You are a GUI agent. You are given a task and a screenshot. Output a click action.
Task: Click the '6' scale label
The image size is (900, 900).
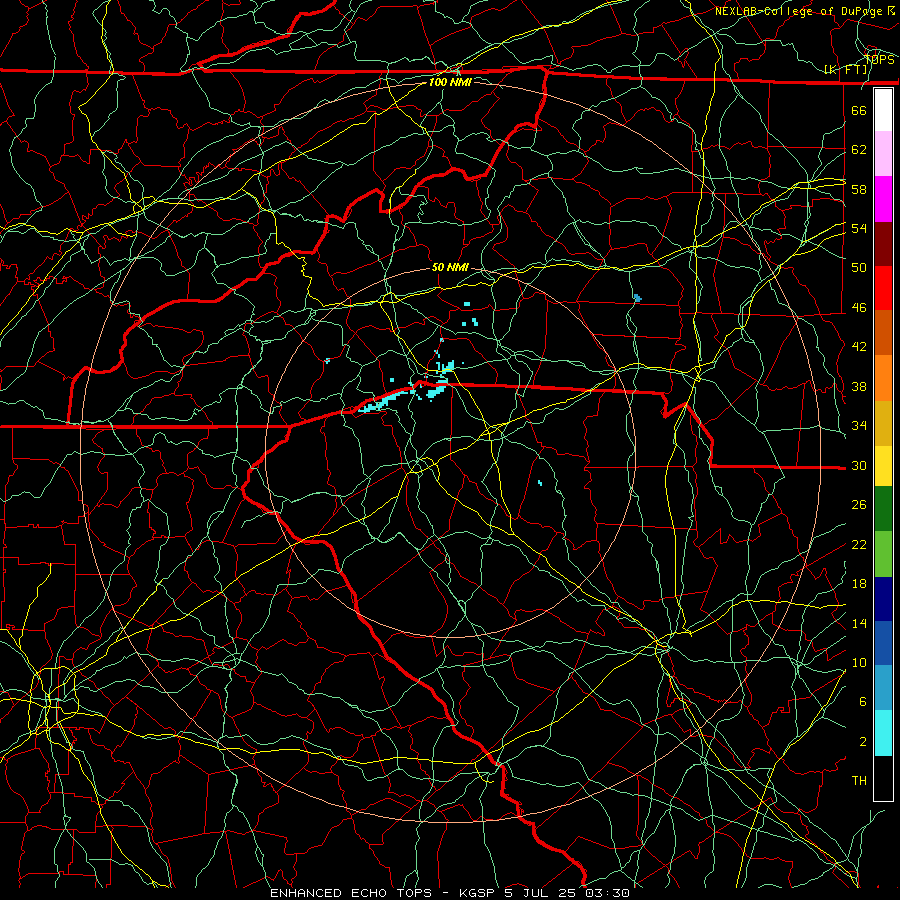[863, 702]
